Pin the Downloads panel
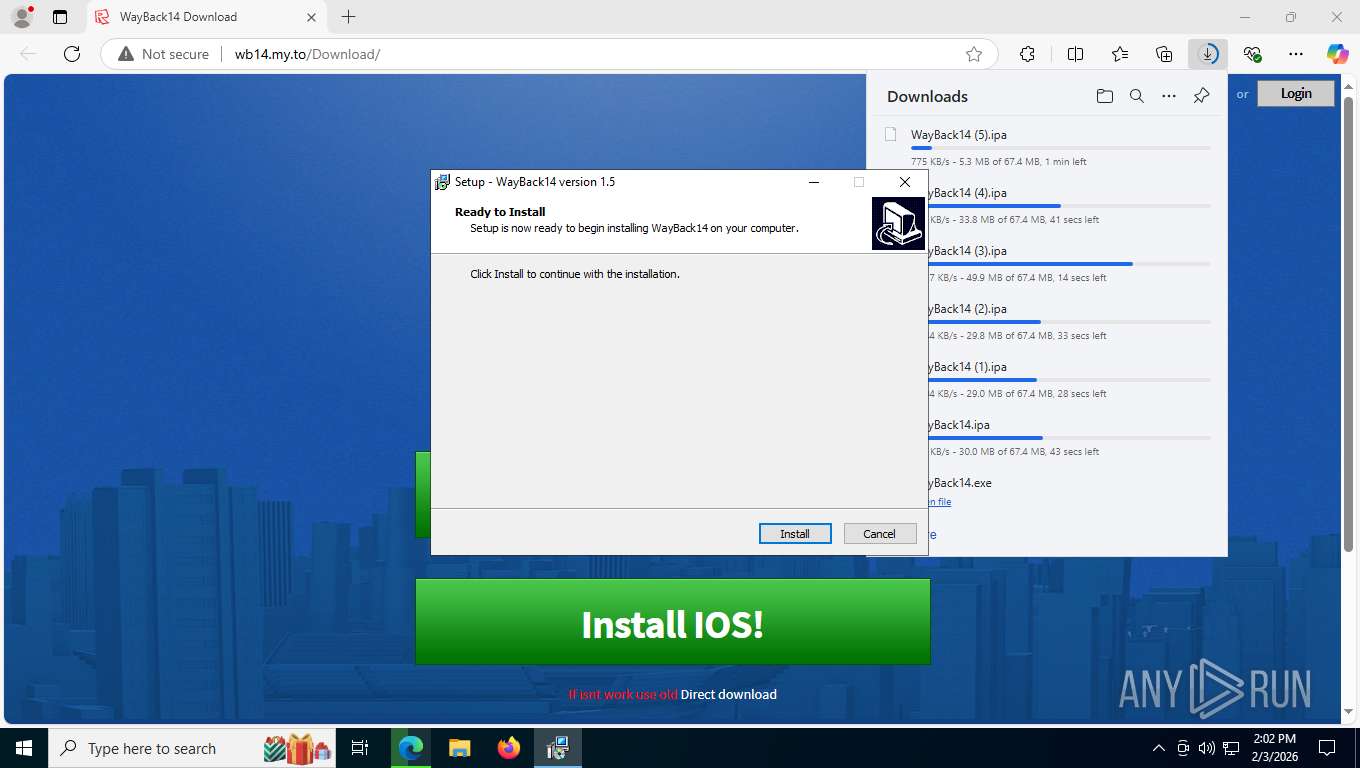 tap(1202, 96)
